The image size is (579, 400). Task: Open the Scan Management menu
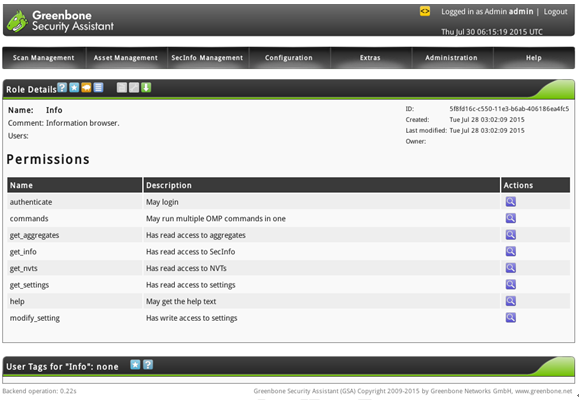coord(44,58)
